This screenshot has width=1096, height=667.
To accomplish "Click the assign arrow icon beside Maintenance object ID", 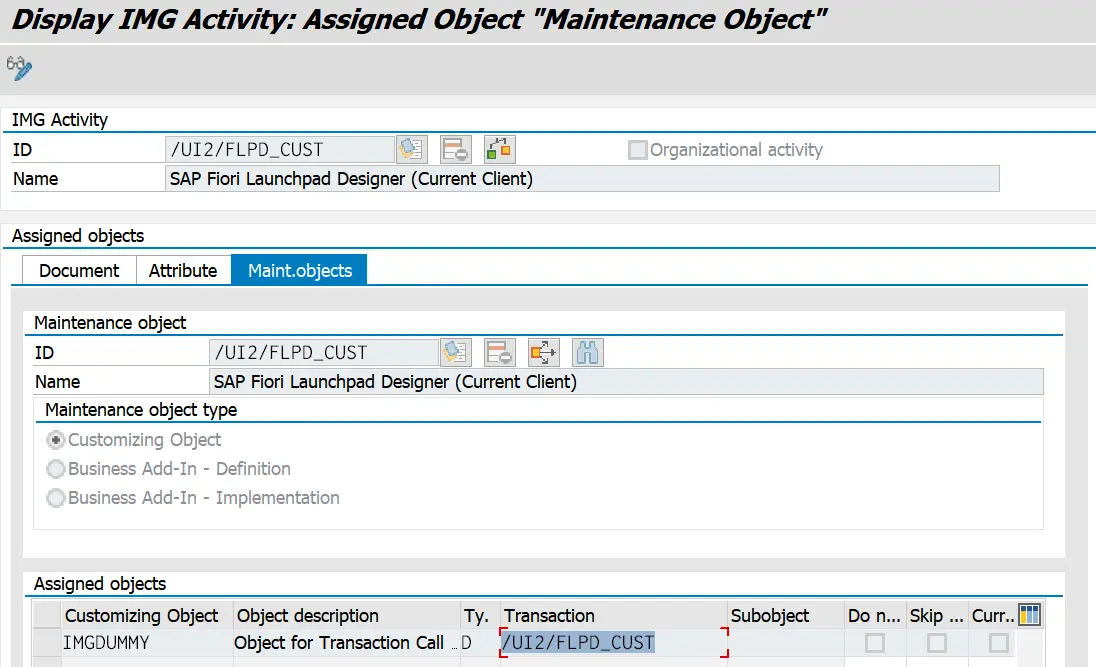I will [544, 352].
